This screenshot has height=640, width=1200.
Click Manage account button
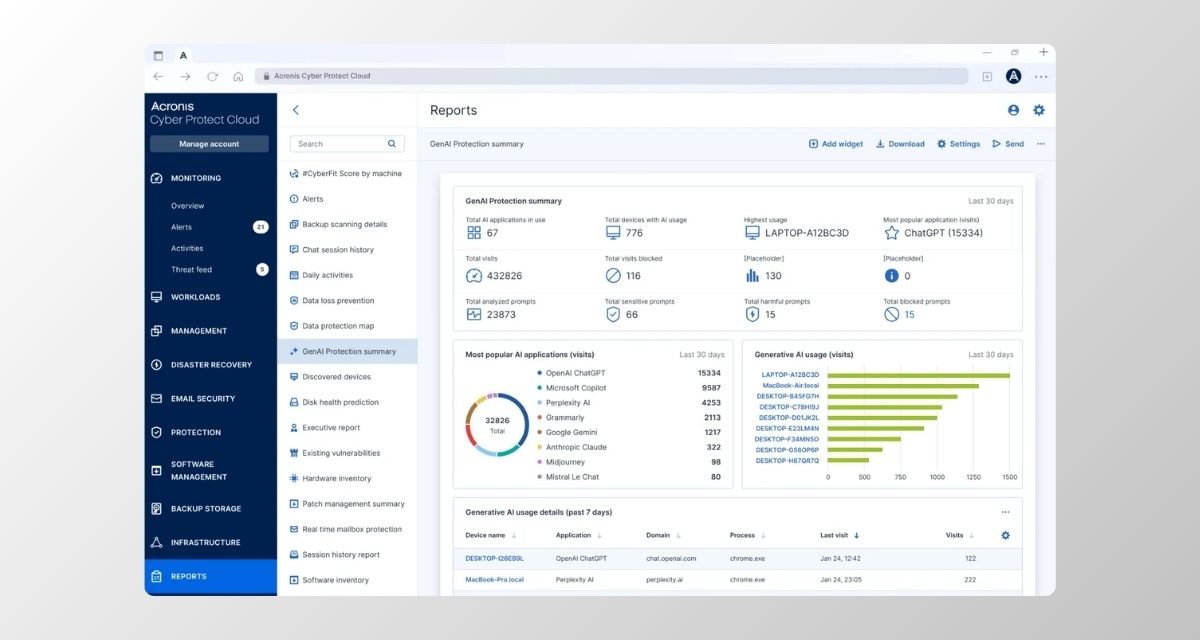[x=209, y=144]
